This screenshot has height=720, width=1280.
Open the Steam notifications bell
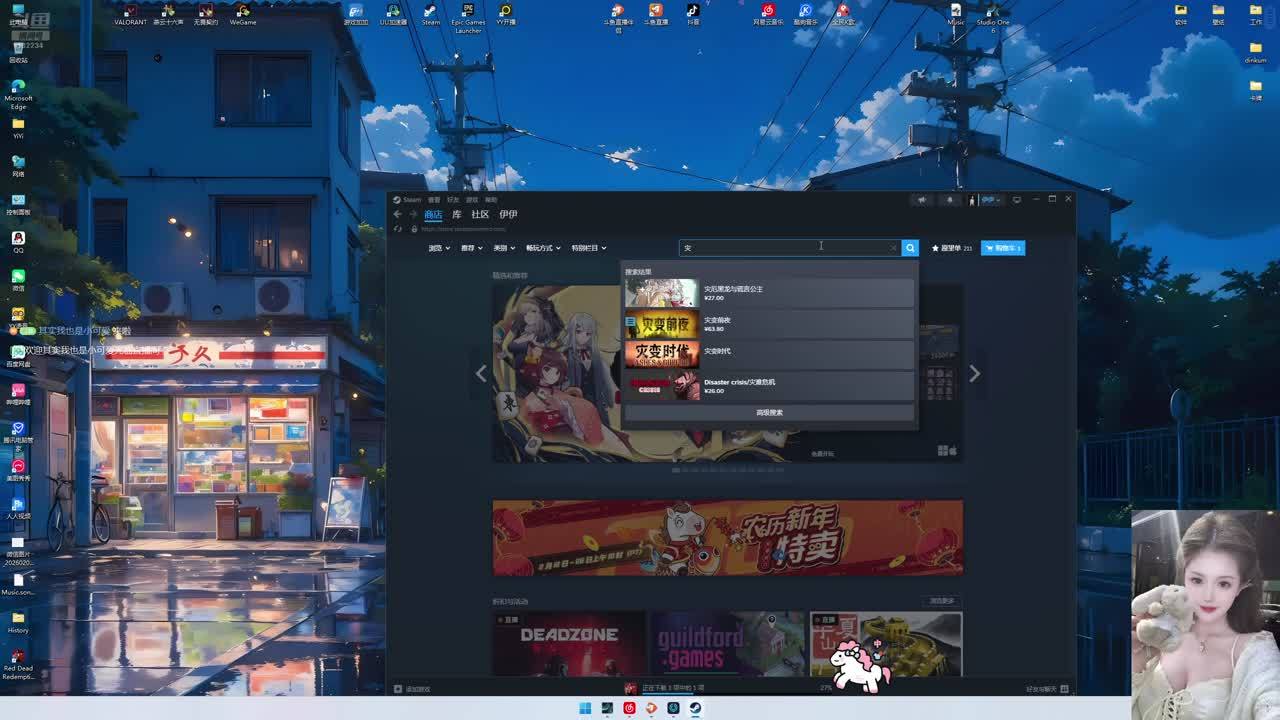click(x=950, y=200)
